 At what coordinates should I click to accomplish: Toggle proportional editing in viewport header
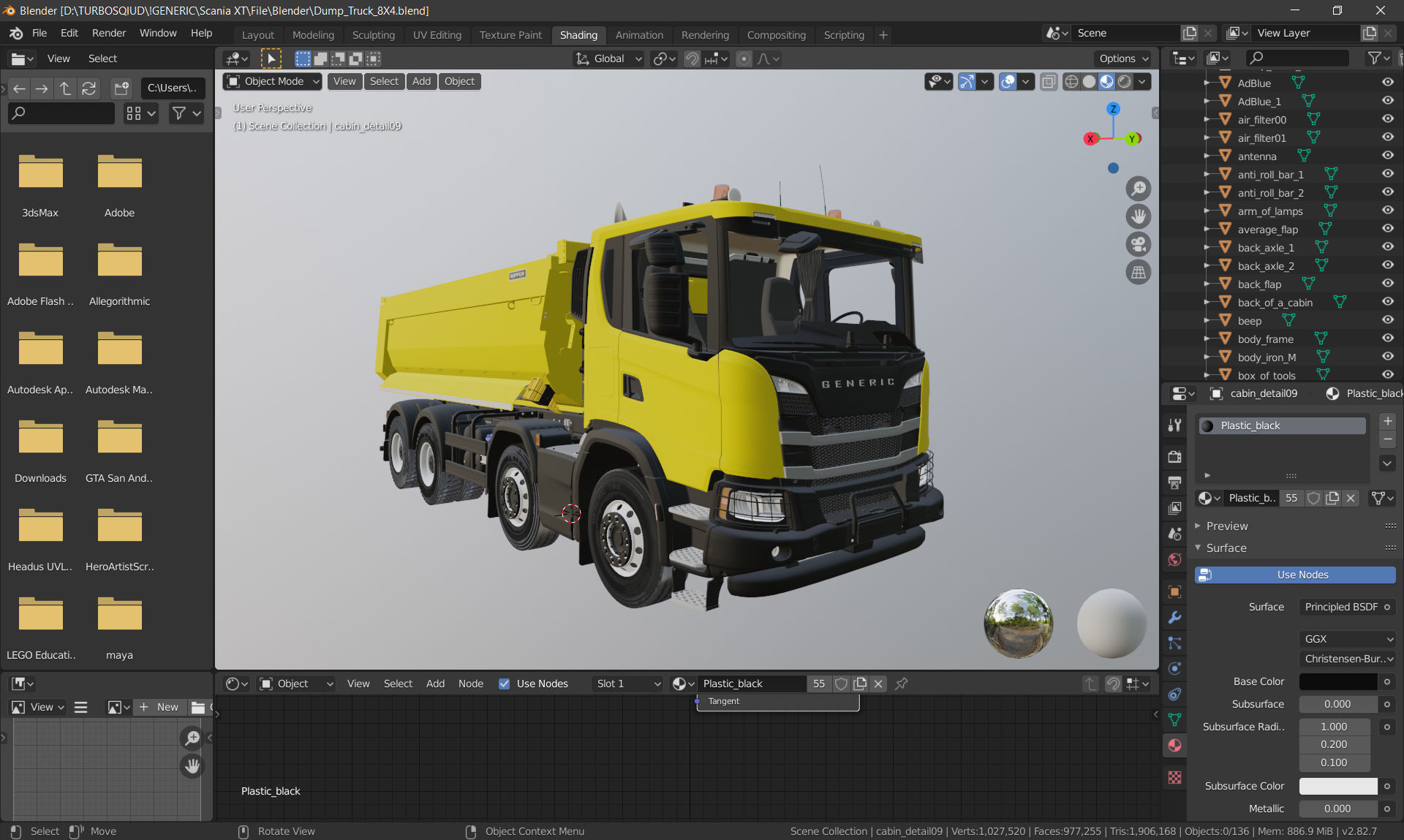coord(744,58)
